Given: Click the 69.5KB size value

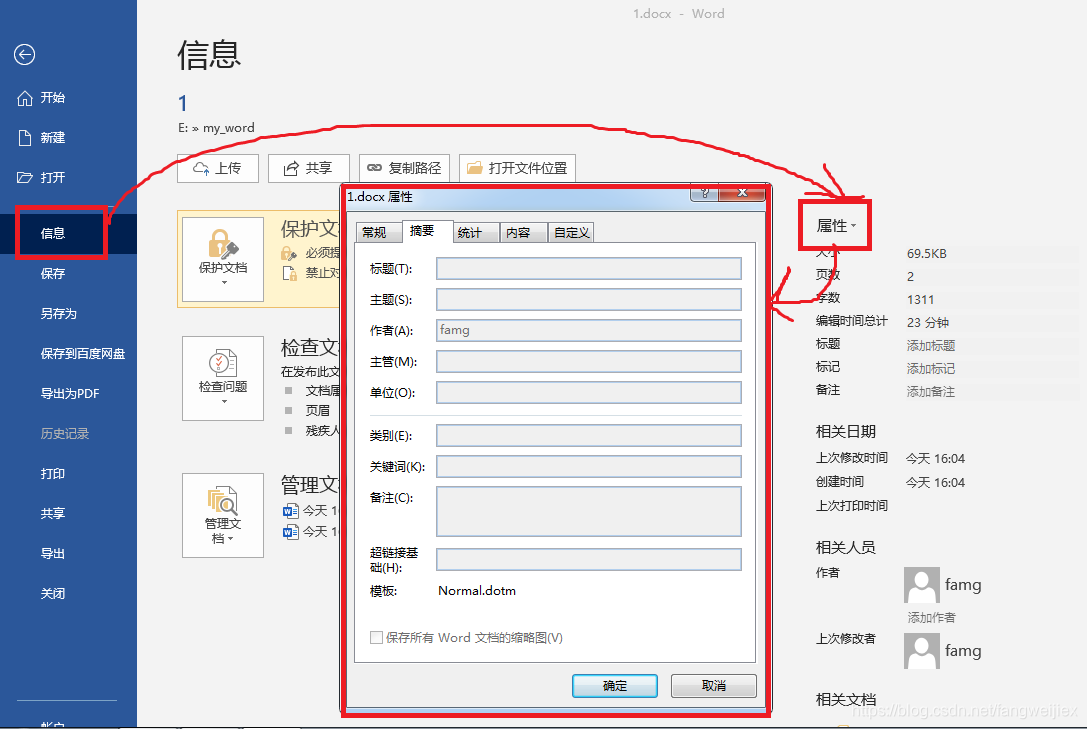Looking at the screenshot, I should pyautogui.click(x=926, y=254).
